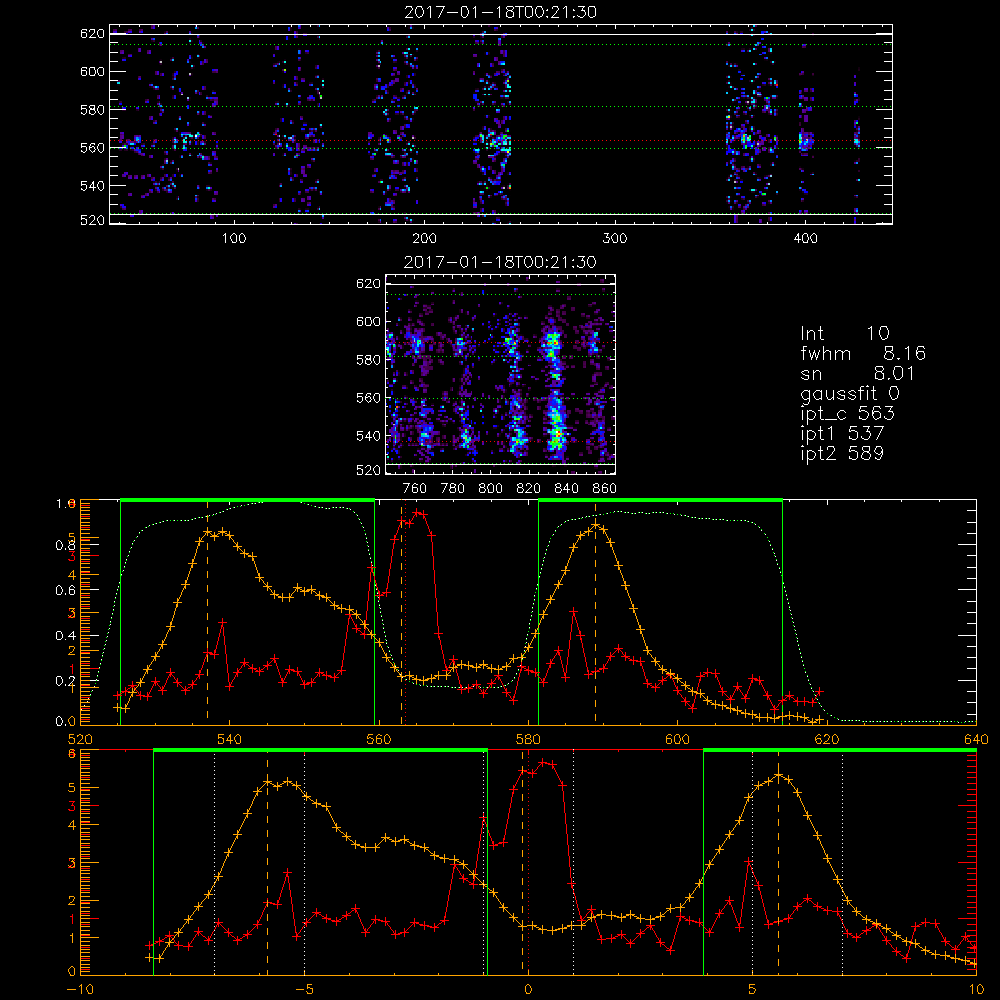Click the orange x-axis label 520 of profile plot

[80, 739]
